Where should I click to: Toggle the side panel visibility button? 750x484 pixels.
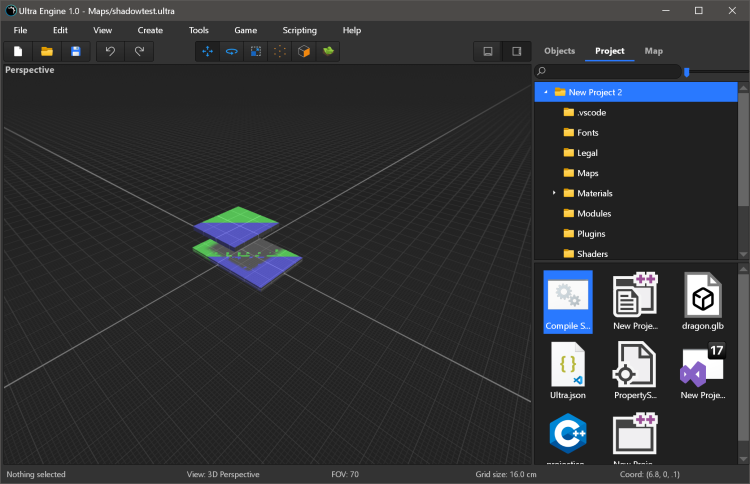tap(516, 51)
